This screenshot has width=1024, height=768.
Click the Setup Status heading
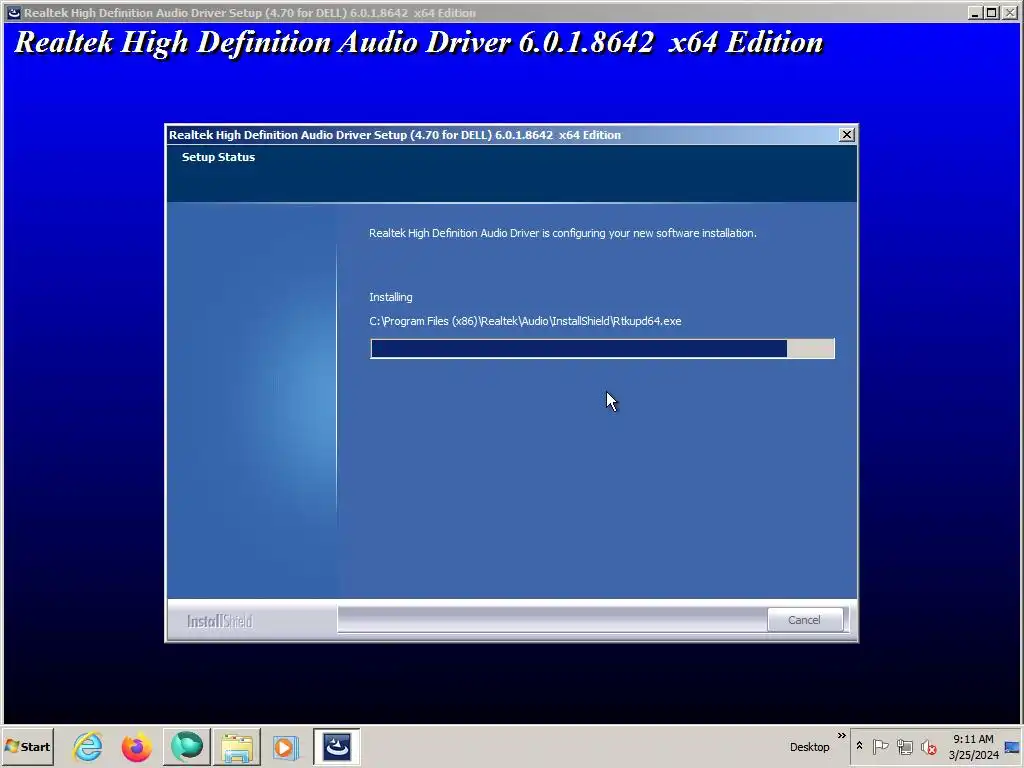pyautogui.click(x=218, y=157)
